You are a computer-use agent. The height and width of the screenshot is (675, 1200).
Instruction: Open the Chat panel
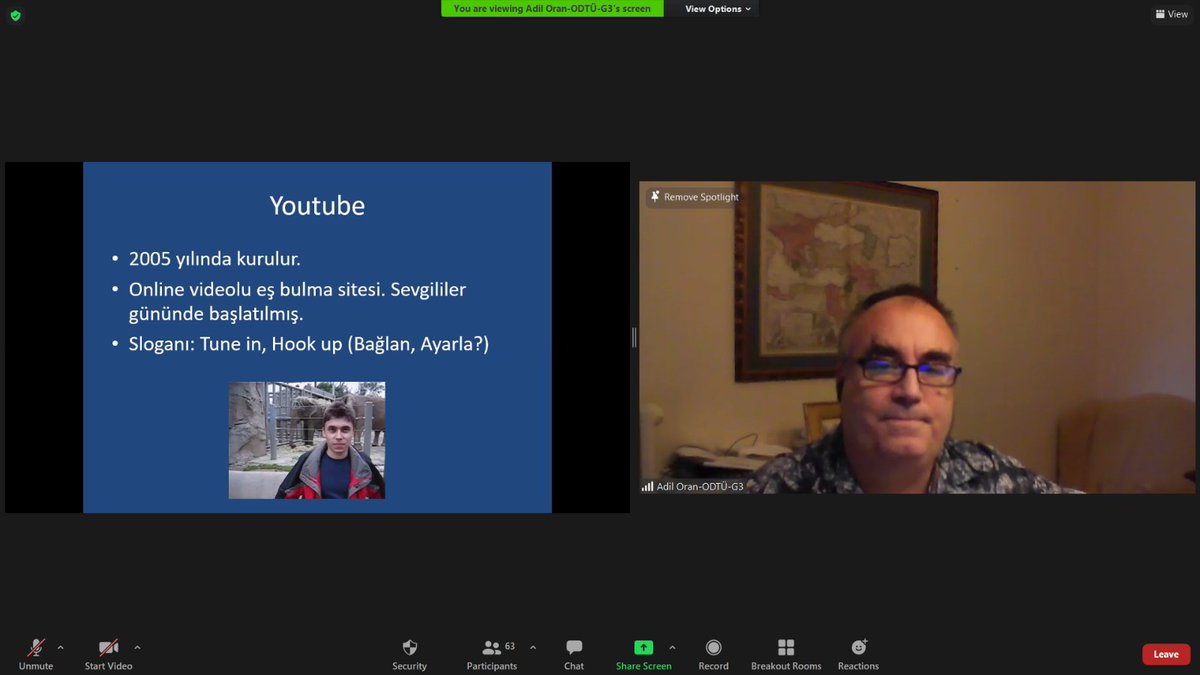click(574, 655)
